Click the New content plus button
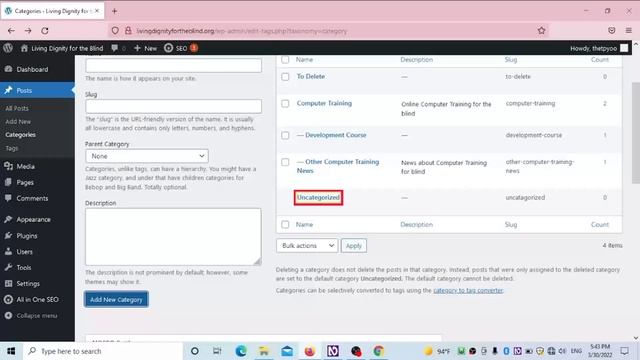This screenshot has width=640, height=360. point(146,48)
